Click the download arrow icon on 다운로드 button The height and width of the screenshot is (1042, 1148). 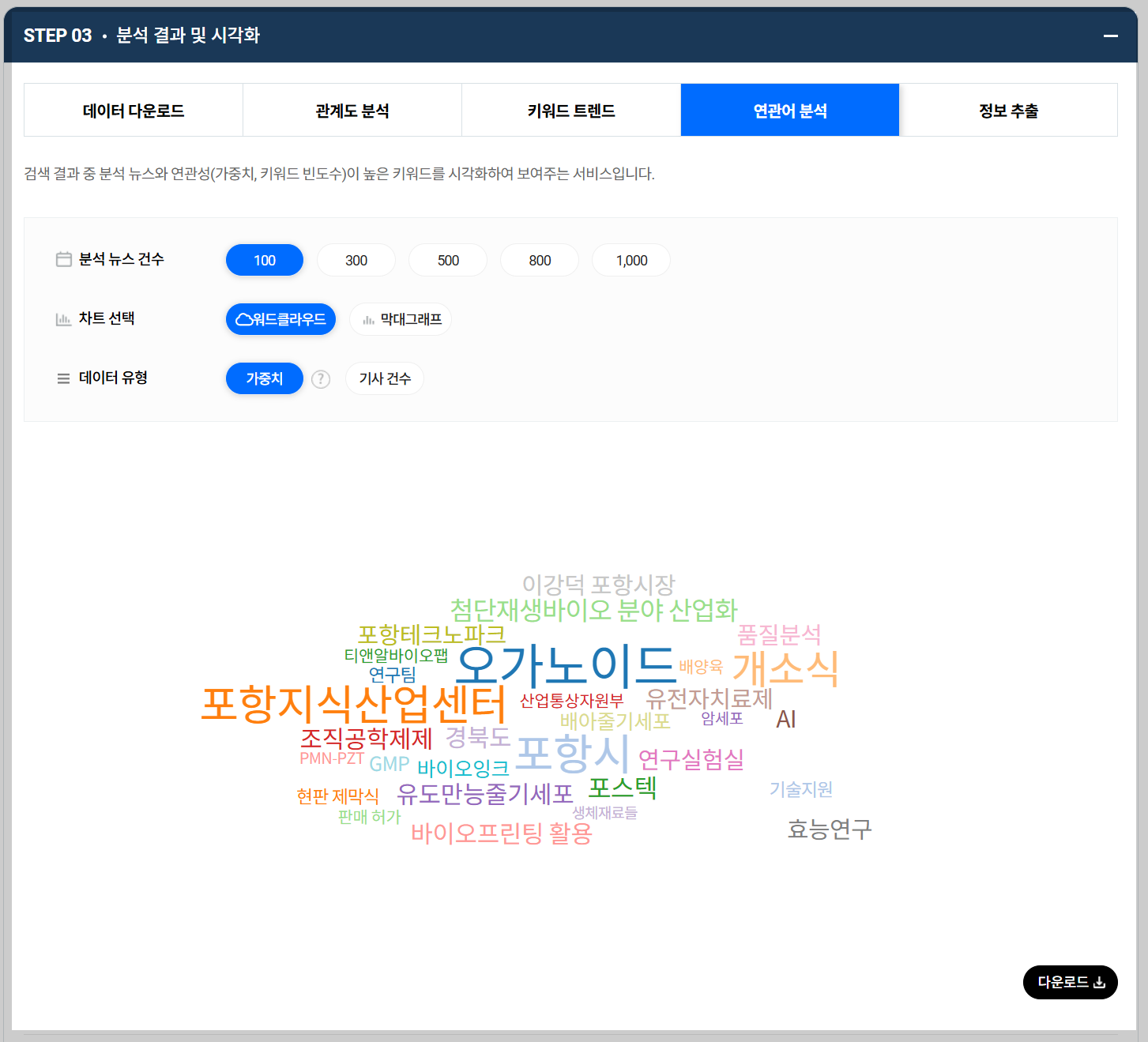pyautogui.click(x=1100, y=982)
